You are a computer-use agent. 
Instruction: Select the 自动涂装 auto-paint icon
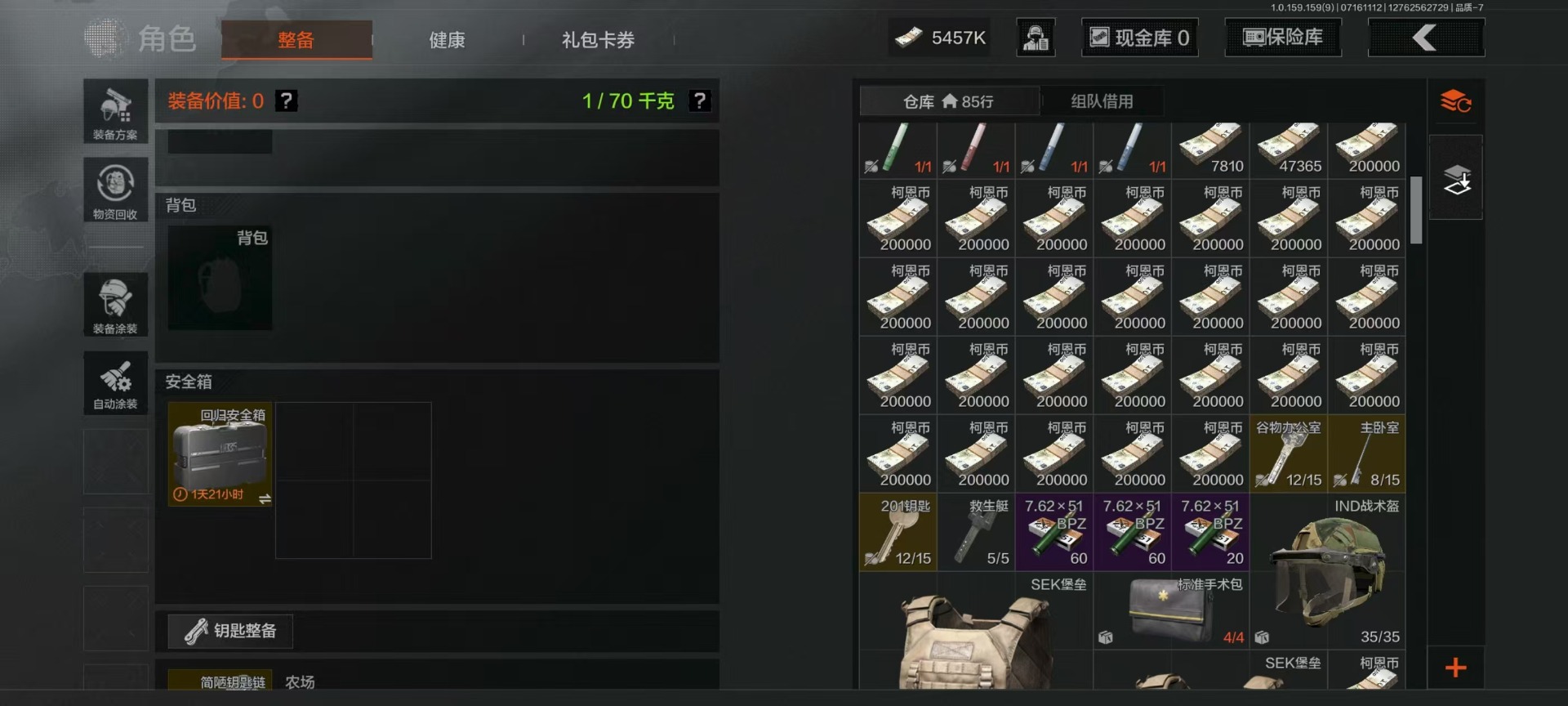(115, 383)
